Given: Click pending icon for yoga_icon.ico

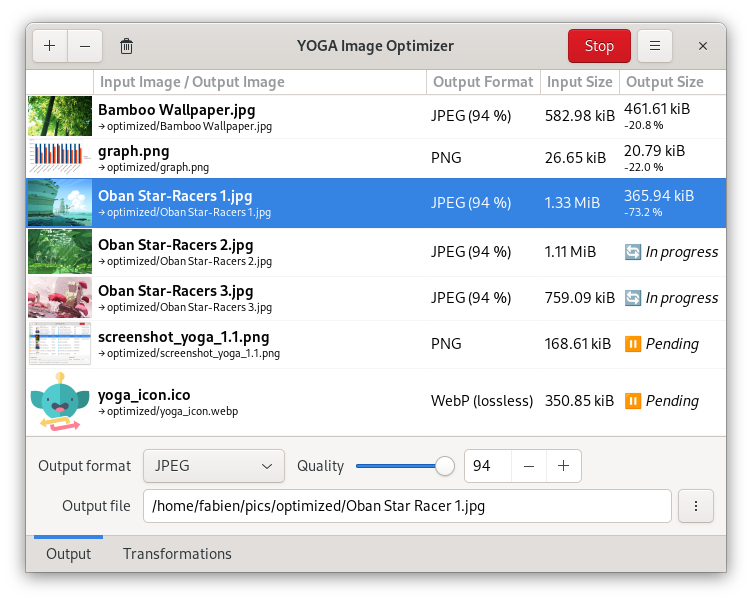Looking at the screenshot, I should coord(633,401).
